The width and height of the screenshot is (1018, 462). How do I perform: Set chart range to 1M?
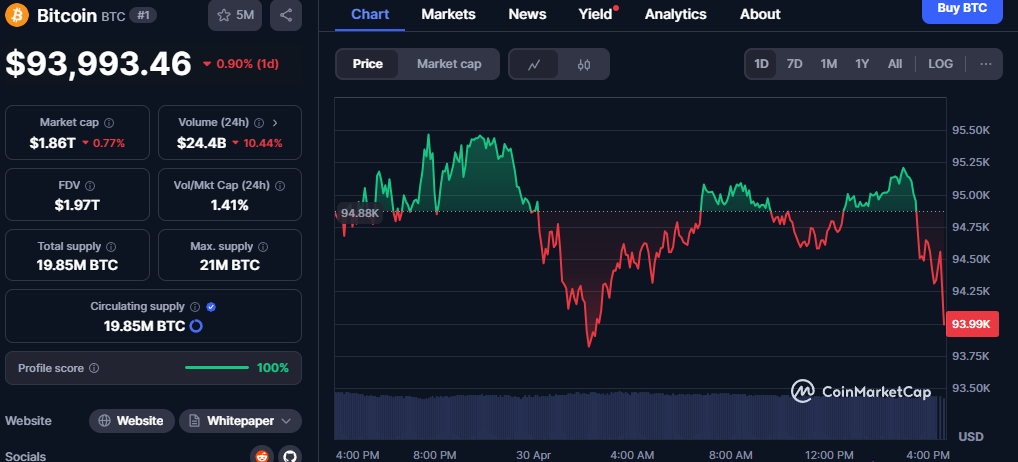click(x=828, y=64)
